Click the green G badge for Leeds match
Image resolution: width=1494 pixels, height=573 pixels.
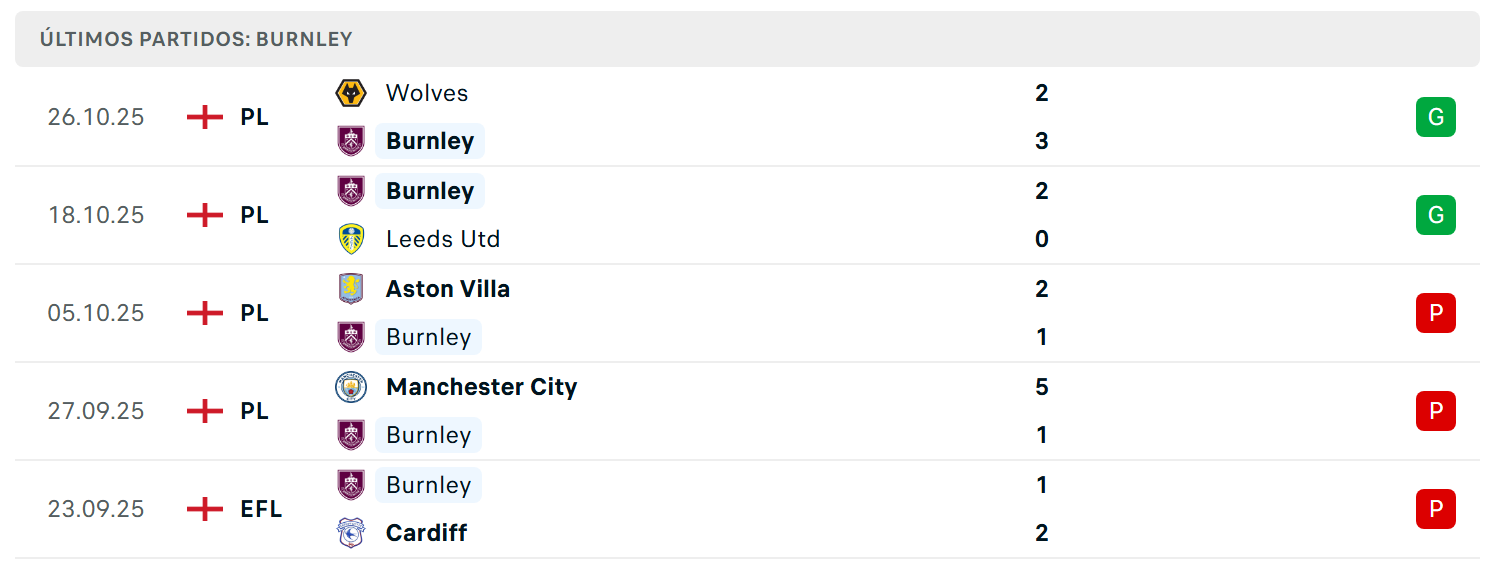[1436, 215]
